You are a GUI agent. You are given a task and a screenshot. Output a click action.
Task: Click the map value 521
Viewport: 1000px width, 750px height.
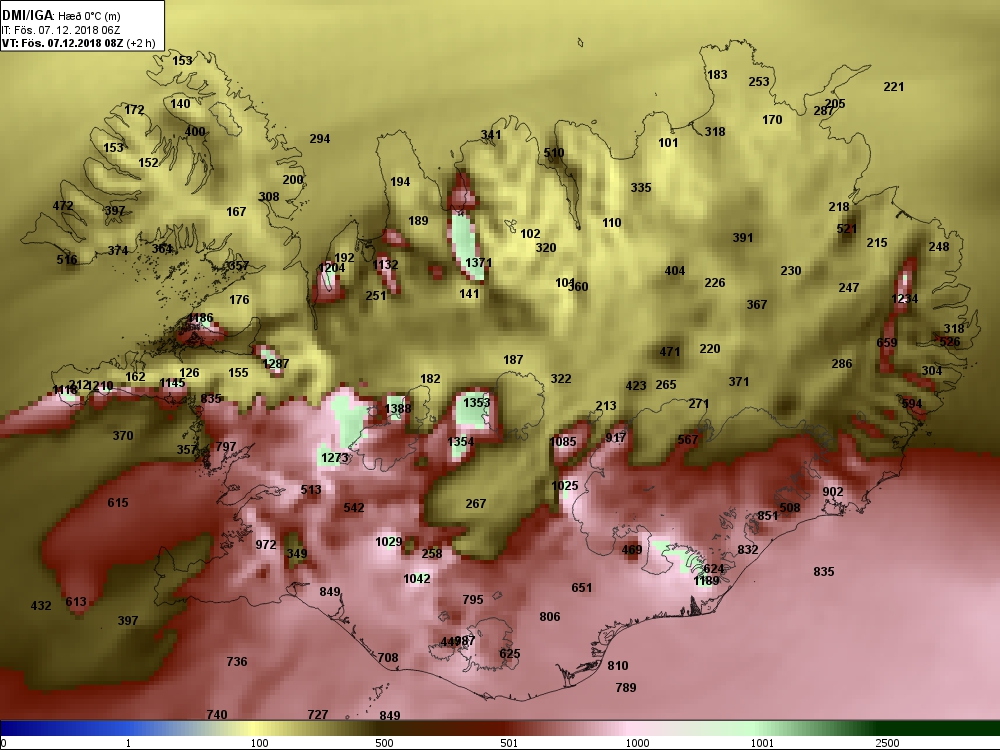[x=847, y=228]
